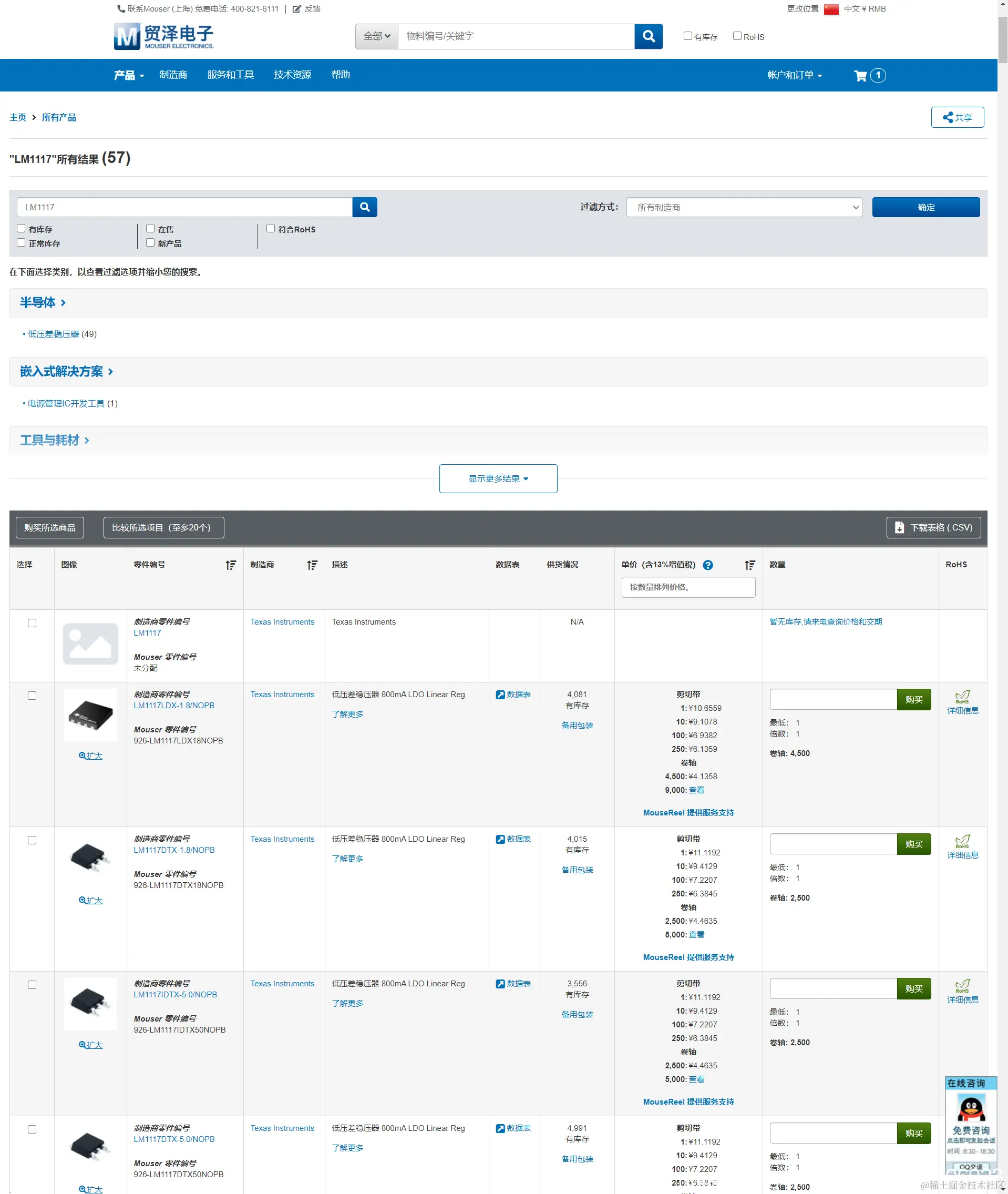Open datasheet for LM1117DTX-1.8/NOPB

pyautogui.click(x=513, y=839)
